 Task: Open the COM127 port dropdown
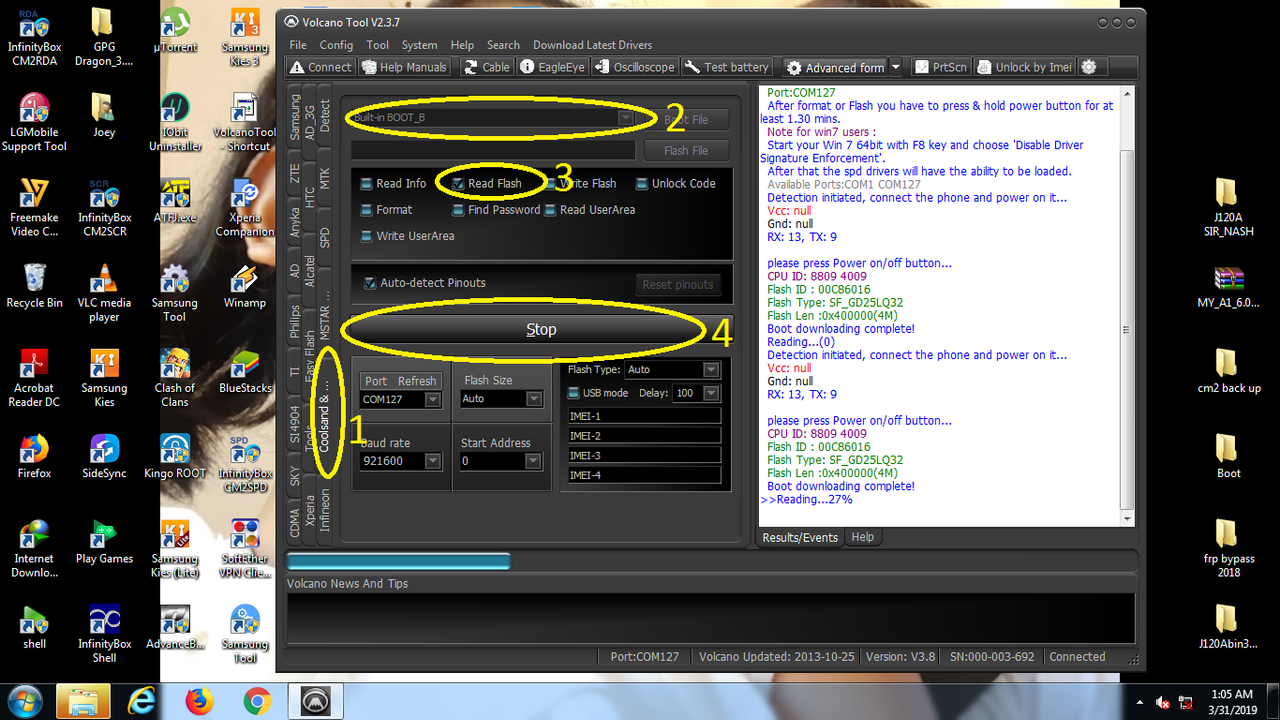[432, 399]
